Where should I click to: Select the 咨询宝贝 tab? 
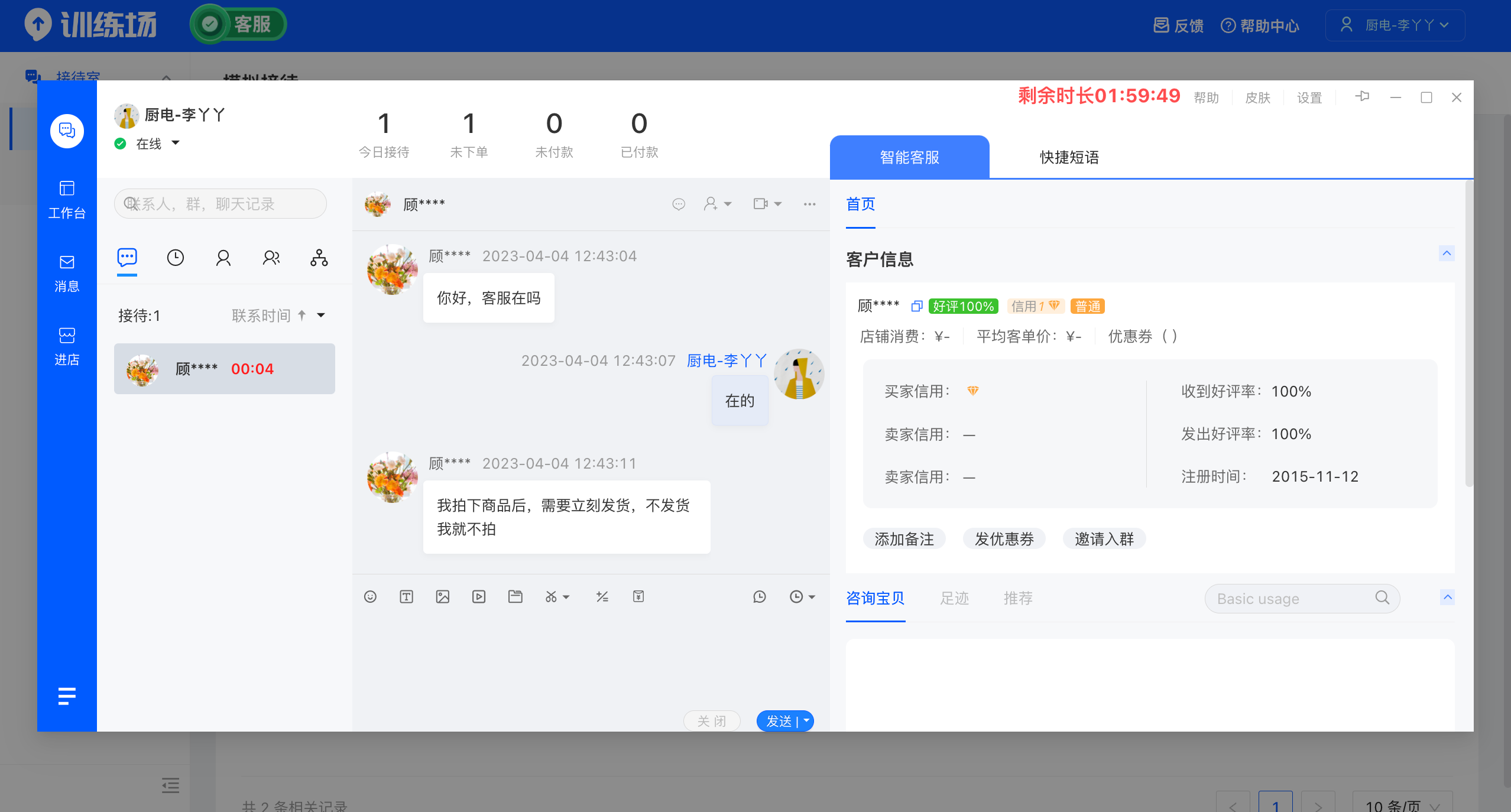click(876, 599)
